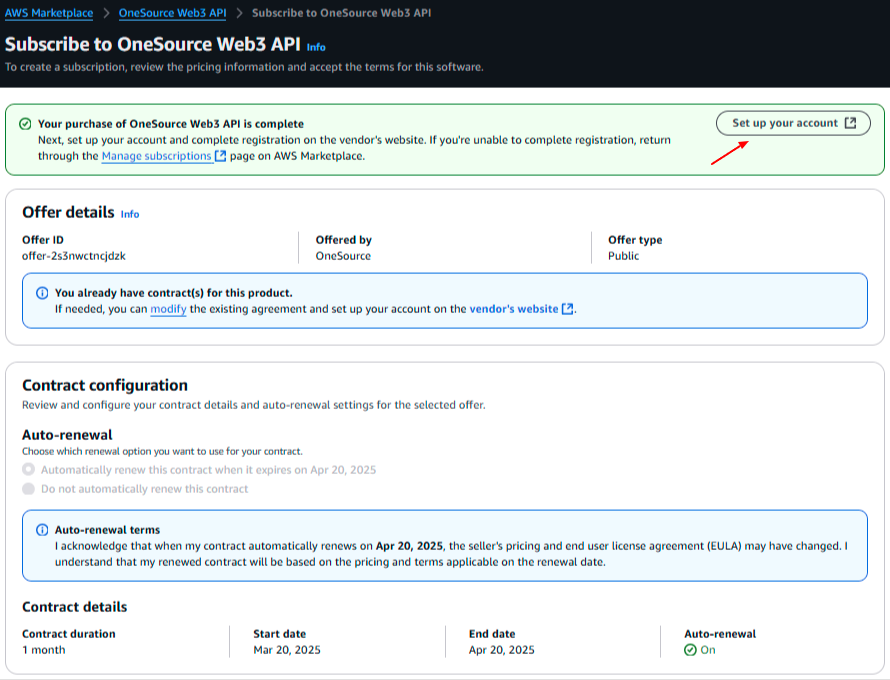Click the green check icon next to On
This screenshot has height=680, width=890.
click(x=690, y=650)
